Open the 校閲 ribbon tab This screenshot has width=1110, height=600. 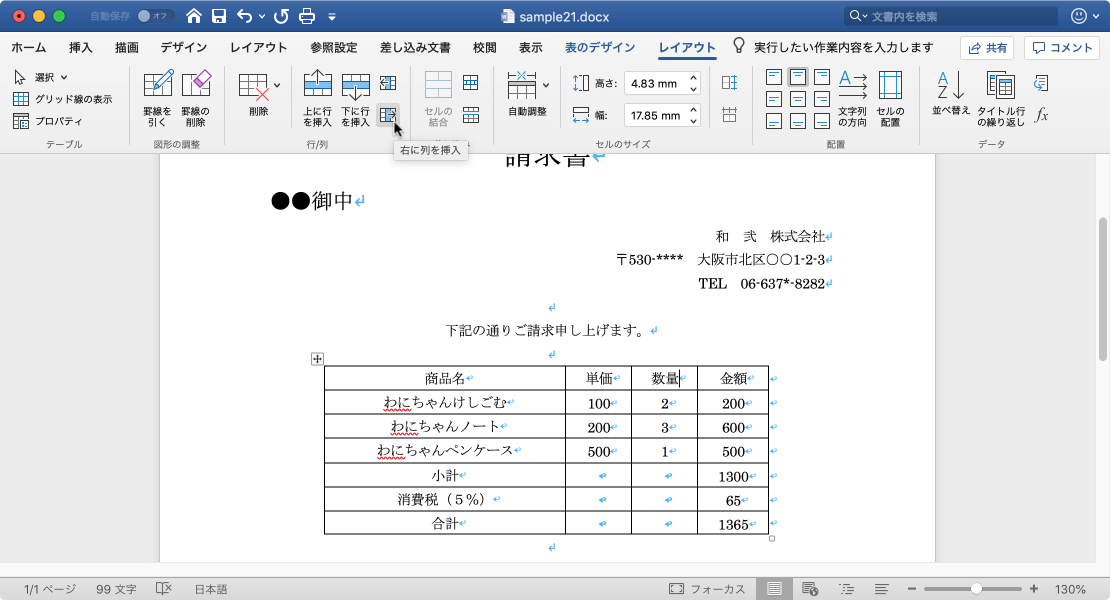(x=485, y=46)
